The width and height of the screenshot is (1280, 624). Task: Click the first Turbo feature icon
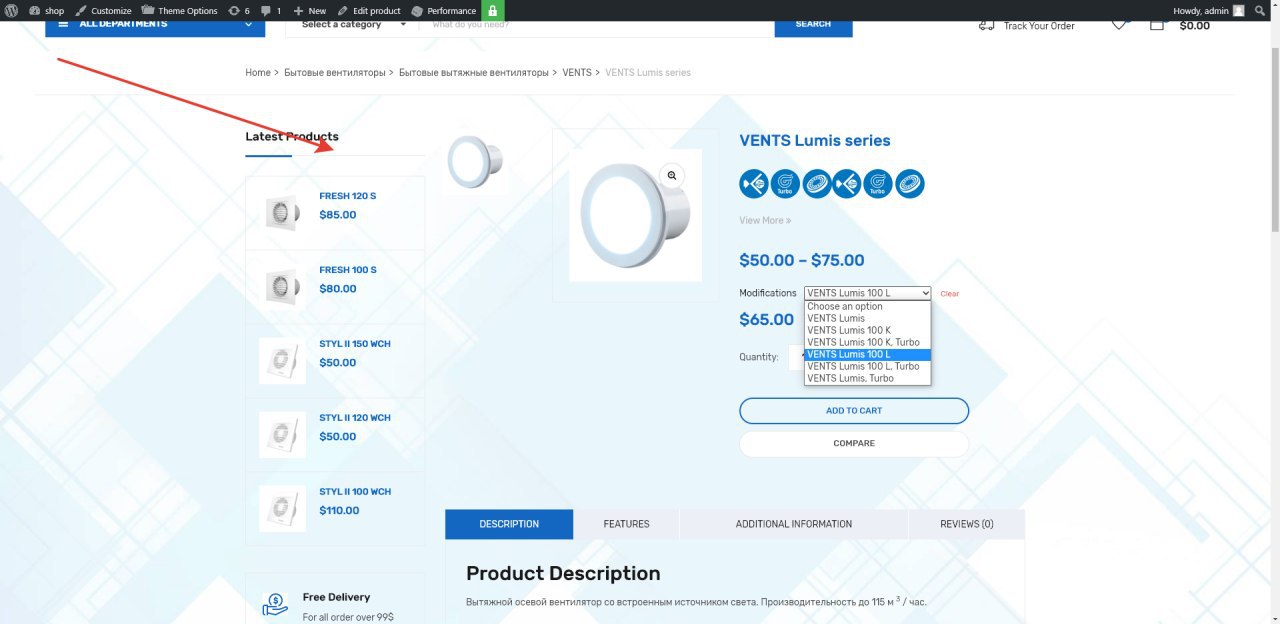785,184
